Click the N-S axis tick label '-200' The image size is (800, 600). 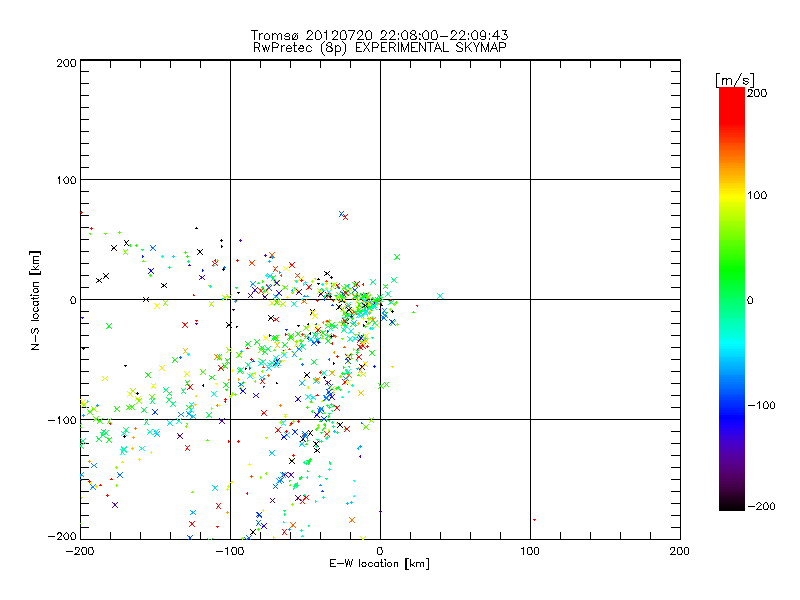pyautogui.click(x=62, y=536)
